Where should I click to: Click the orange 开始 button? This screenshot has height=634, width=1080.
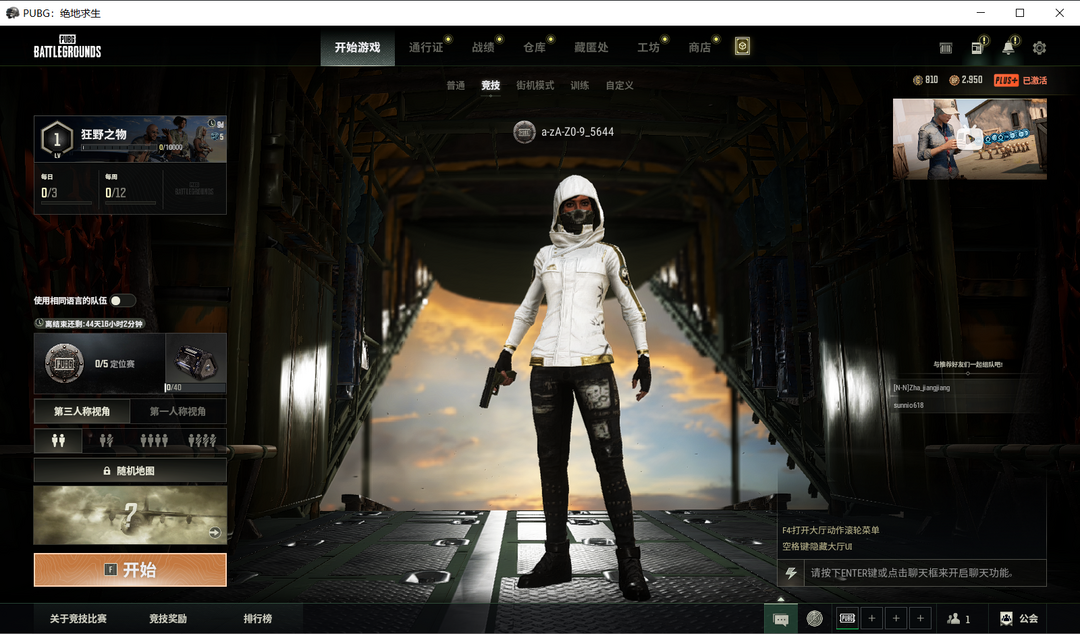tap(130, 570)
